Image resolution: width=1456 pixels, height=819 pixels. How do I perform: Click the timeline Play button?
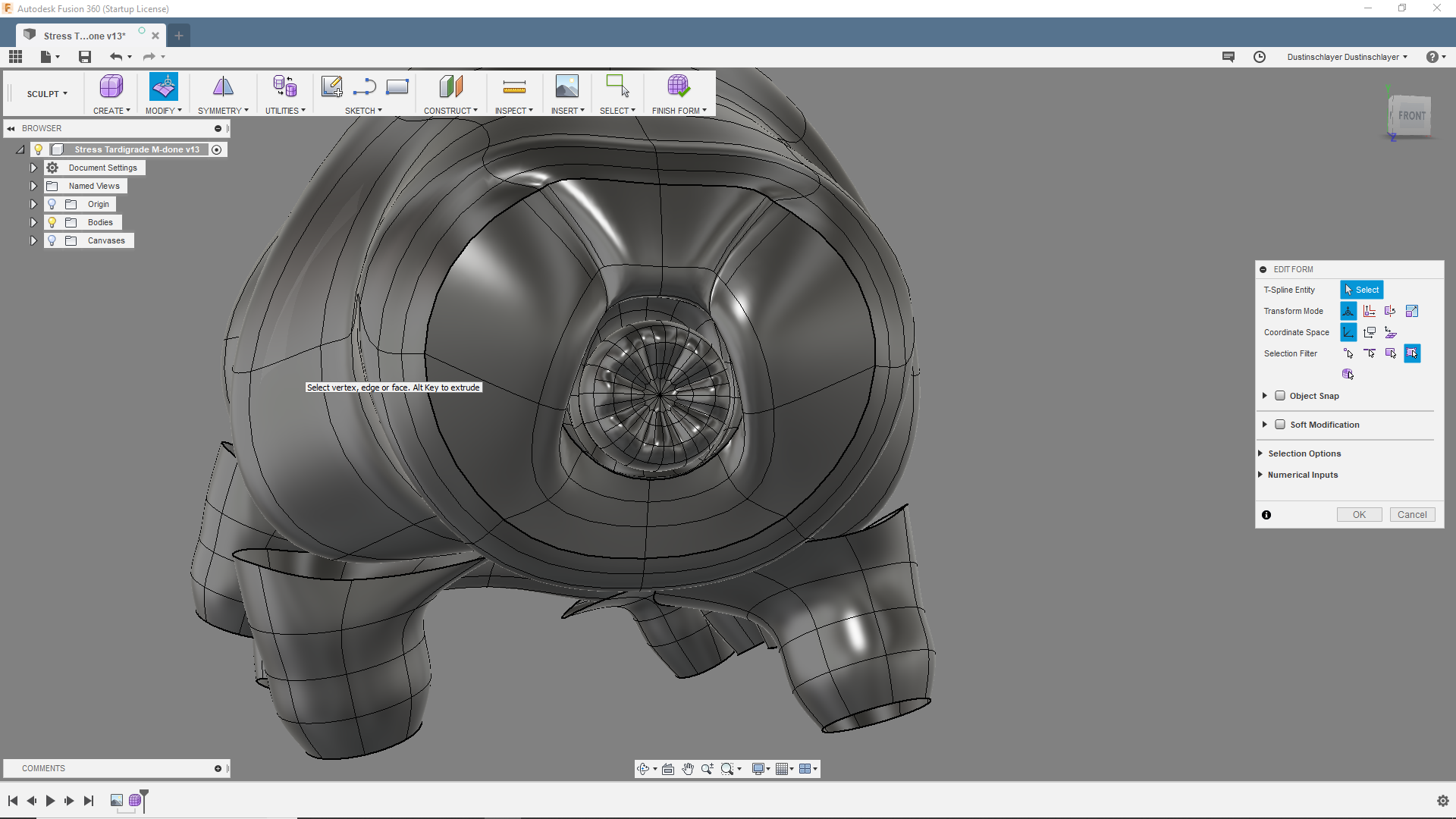tap(50, 801)
